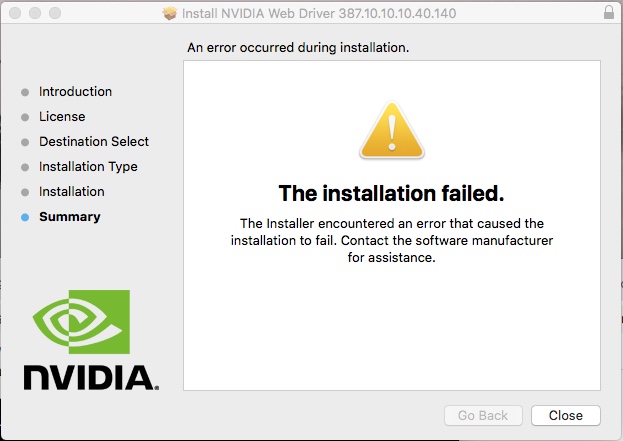Click the blue bullet next to Summary

click(25, 217)
